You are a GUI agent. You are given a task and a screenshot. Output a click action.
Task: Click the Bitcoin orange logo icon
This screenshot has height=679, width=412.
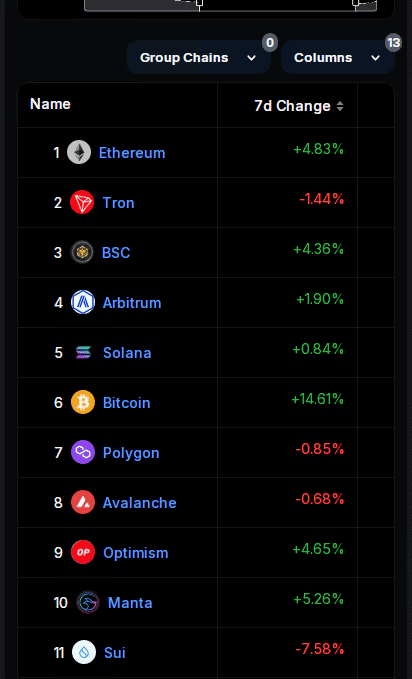83,402
